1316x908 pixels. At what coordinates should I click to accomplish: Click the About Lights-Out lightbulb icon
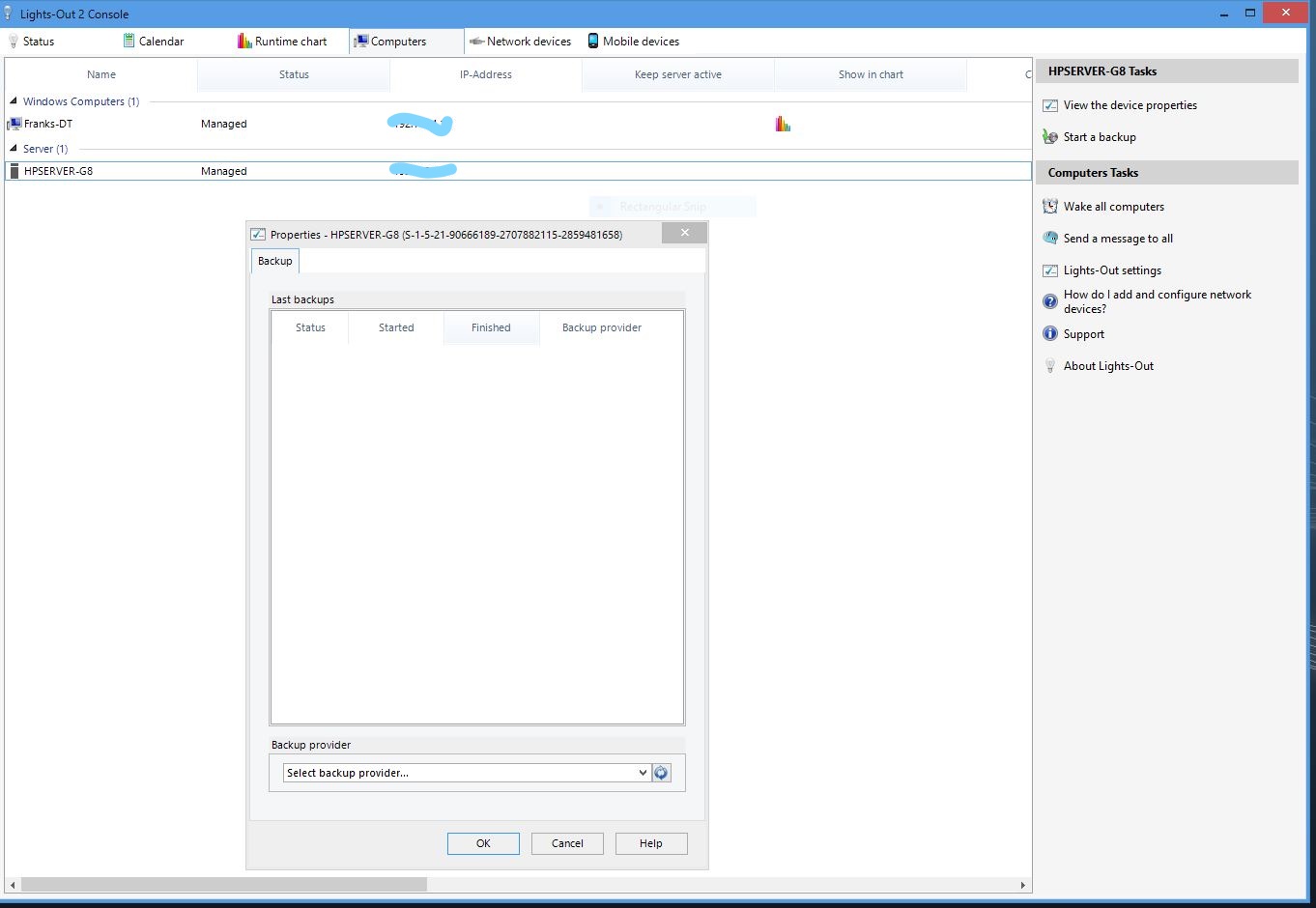pyautogui.click(x=1050, y=366)
